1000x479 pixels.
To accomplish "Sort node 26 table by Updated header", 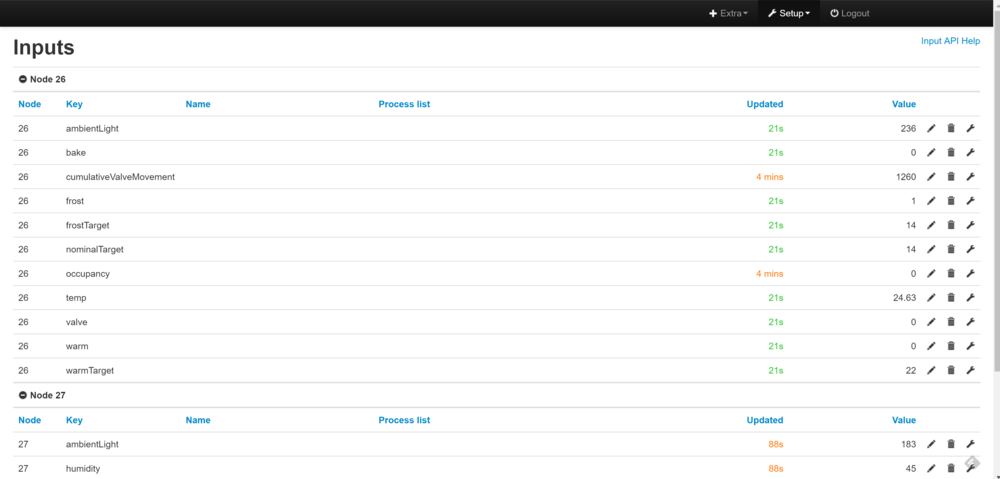I will (765, 104).
